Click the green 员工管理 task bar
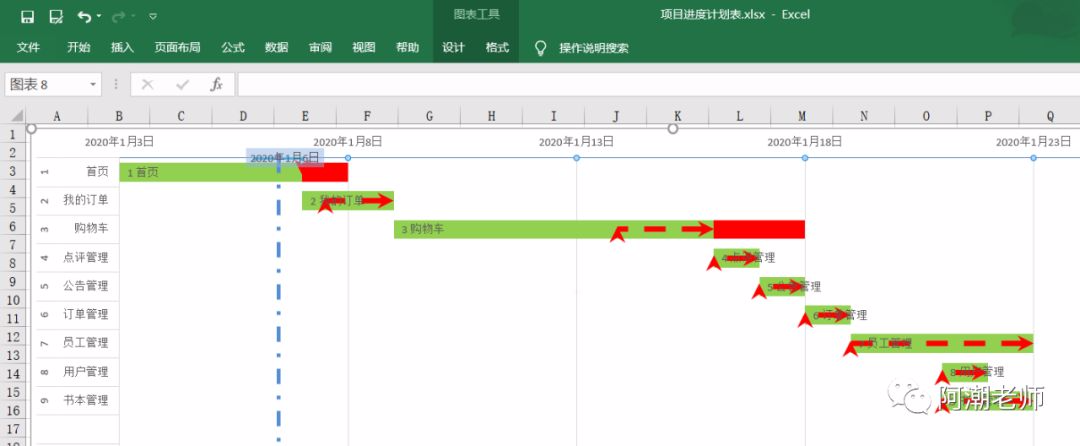 point(942,343)
